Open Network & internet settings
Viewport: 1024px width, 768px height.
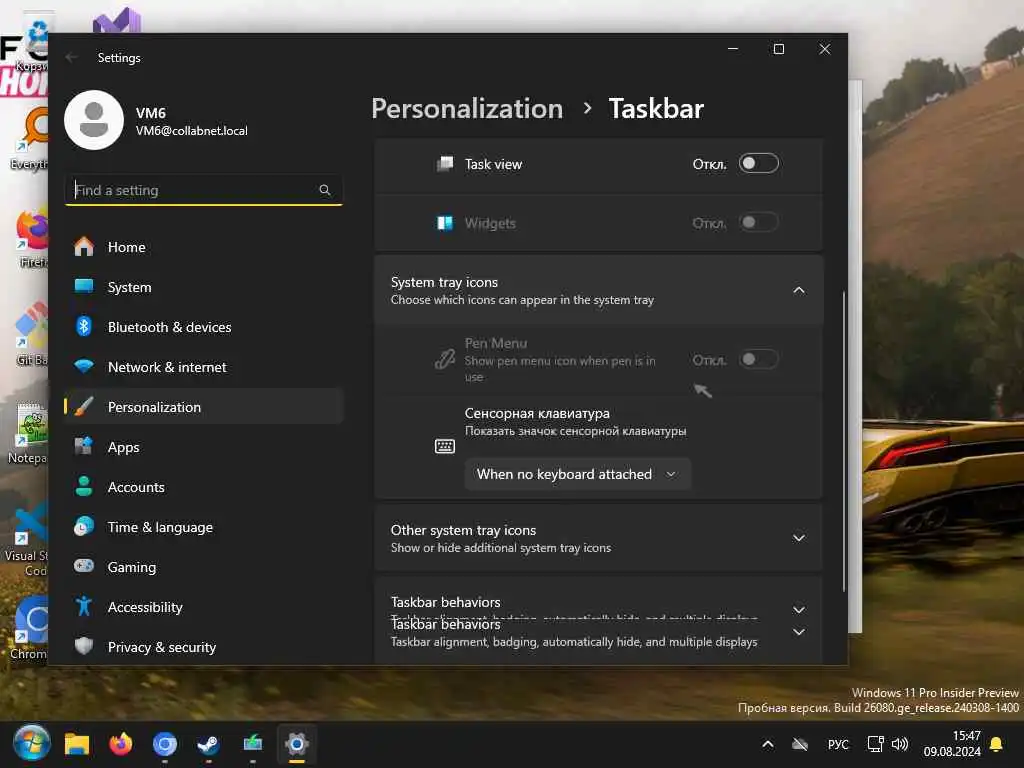[x=203, y=367]
